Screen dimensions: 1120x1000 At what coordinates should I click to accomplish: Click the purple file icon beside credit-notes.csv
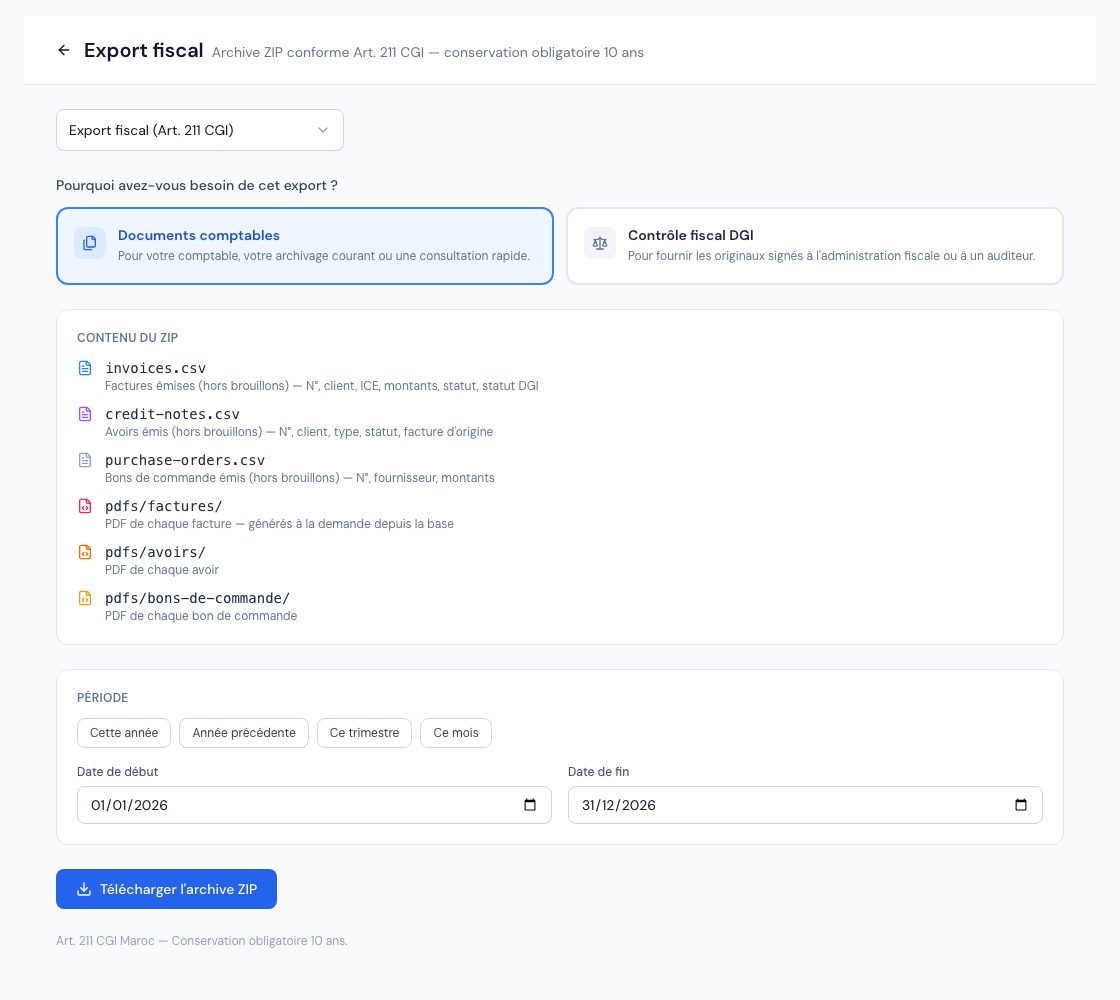coord(85,414)
